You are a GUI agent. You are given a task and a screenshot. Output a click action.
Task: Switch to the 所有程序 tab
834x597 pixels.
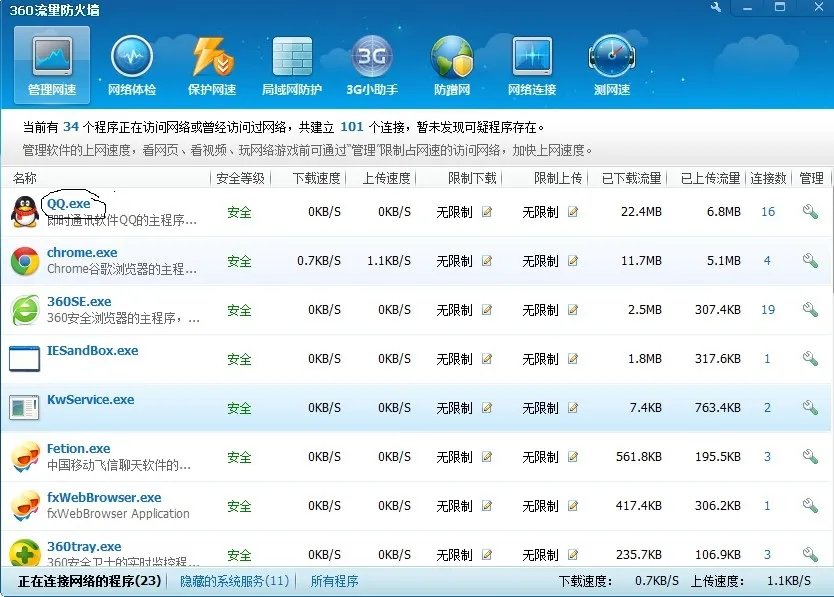tap(334, 580)
